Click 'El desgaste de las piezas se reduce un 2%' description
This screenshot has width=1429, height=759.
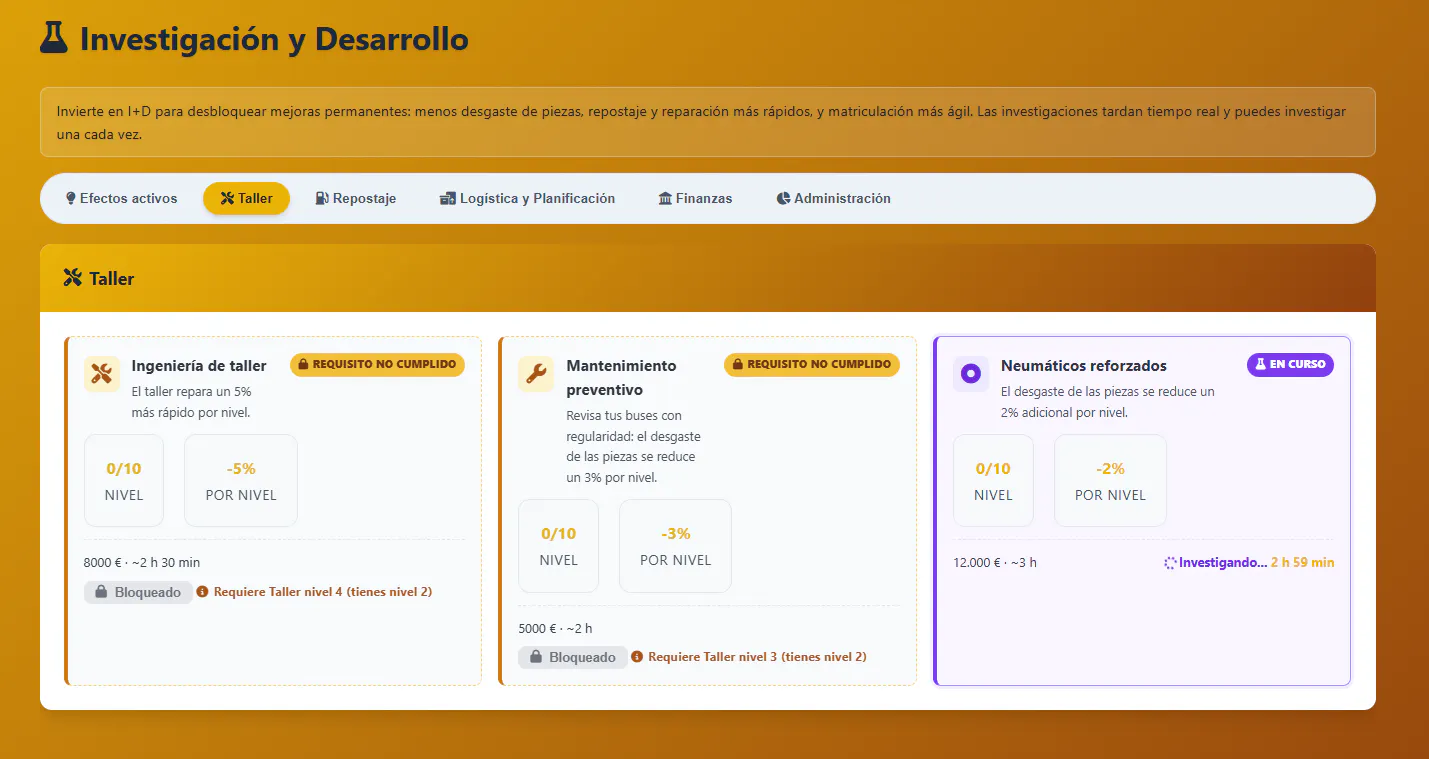[x=1108, y=402]
